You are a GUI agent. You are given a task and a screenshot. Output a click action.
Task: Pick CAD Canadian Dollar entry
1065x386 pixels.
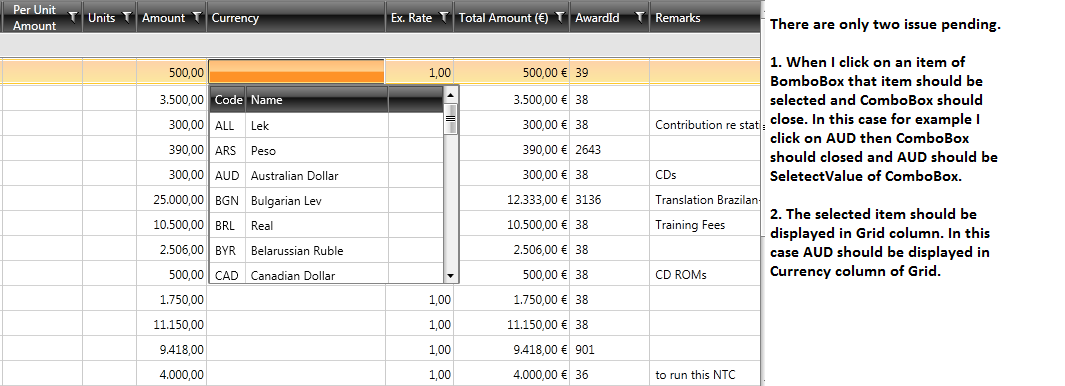pos(326,275)
